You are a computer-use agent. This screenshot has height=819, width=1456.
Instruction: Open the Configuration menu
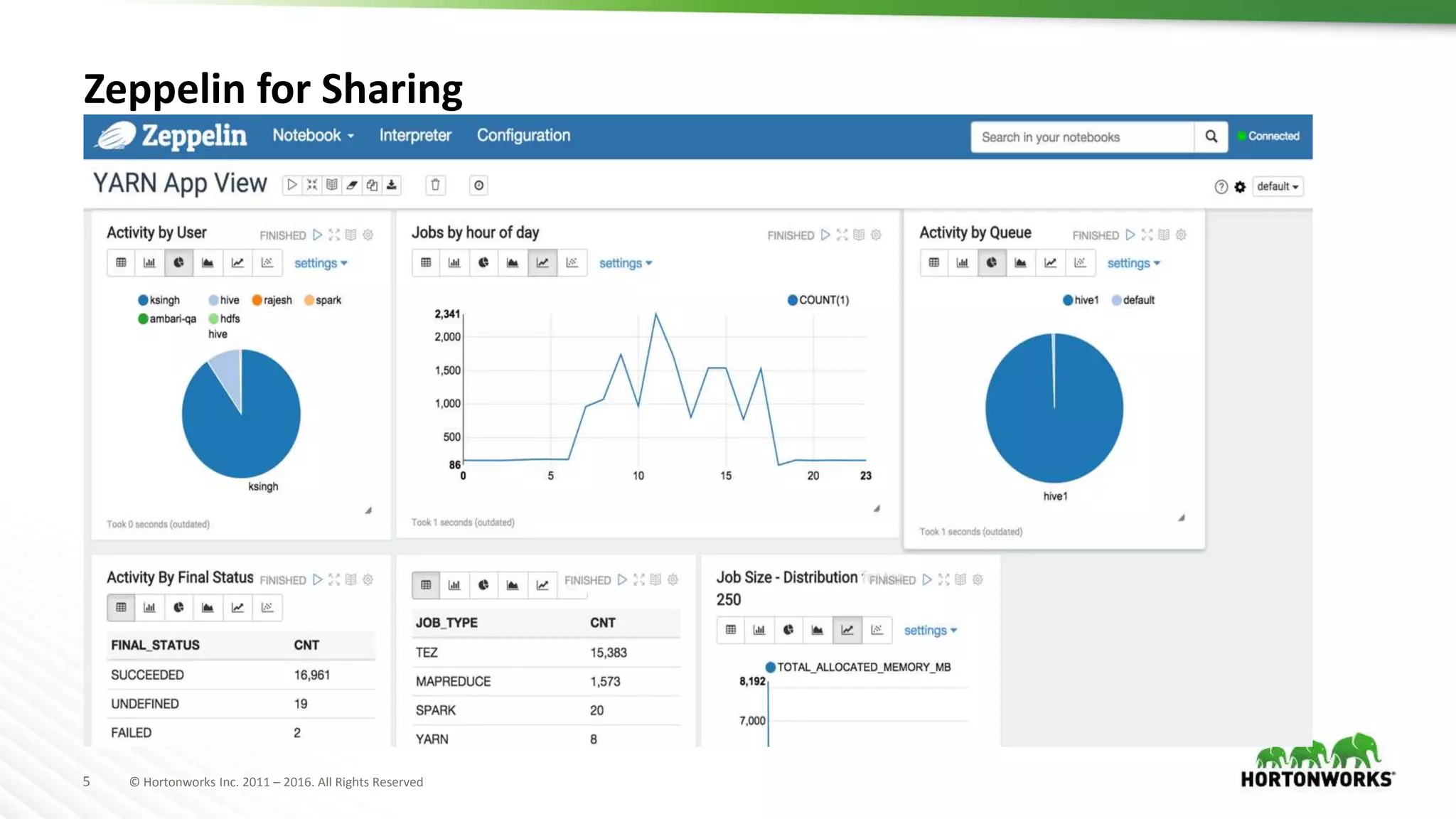523,136
